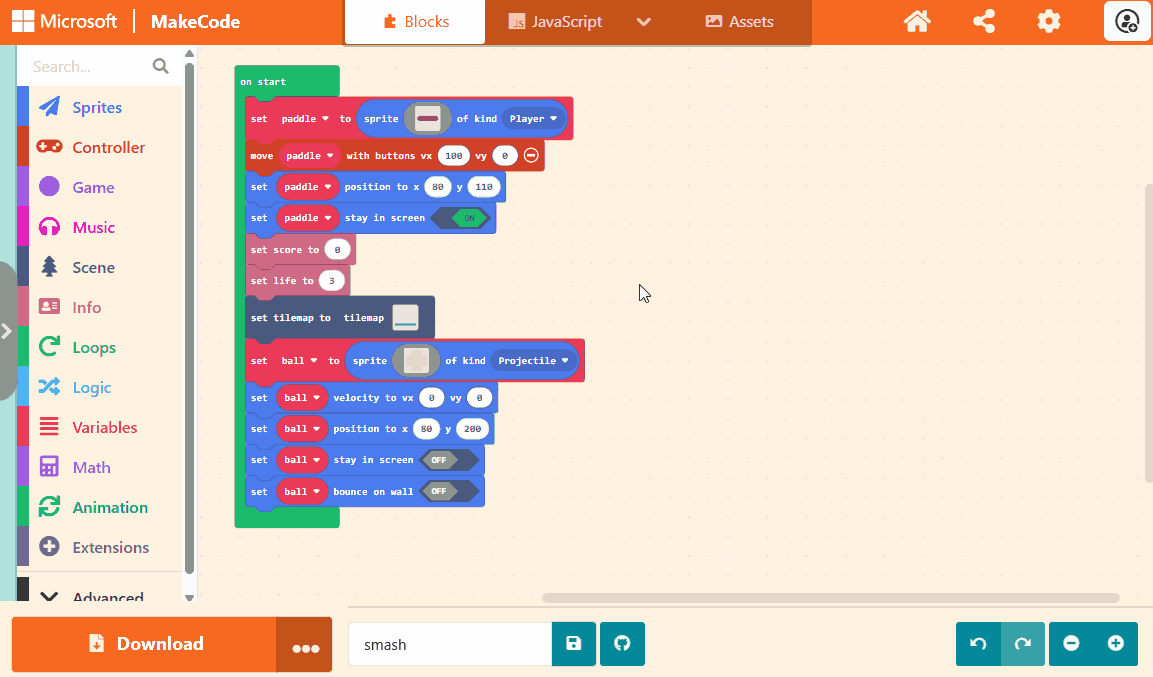Click the user profile sign-in icon
1153x677 pixels.
click(x=1127, y=21)
